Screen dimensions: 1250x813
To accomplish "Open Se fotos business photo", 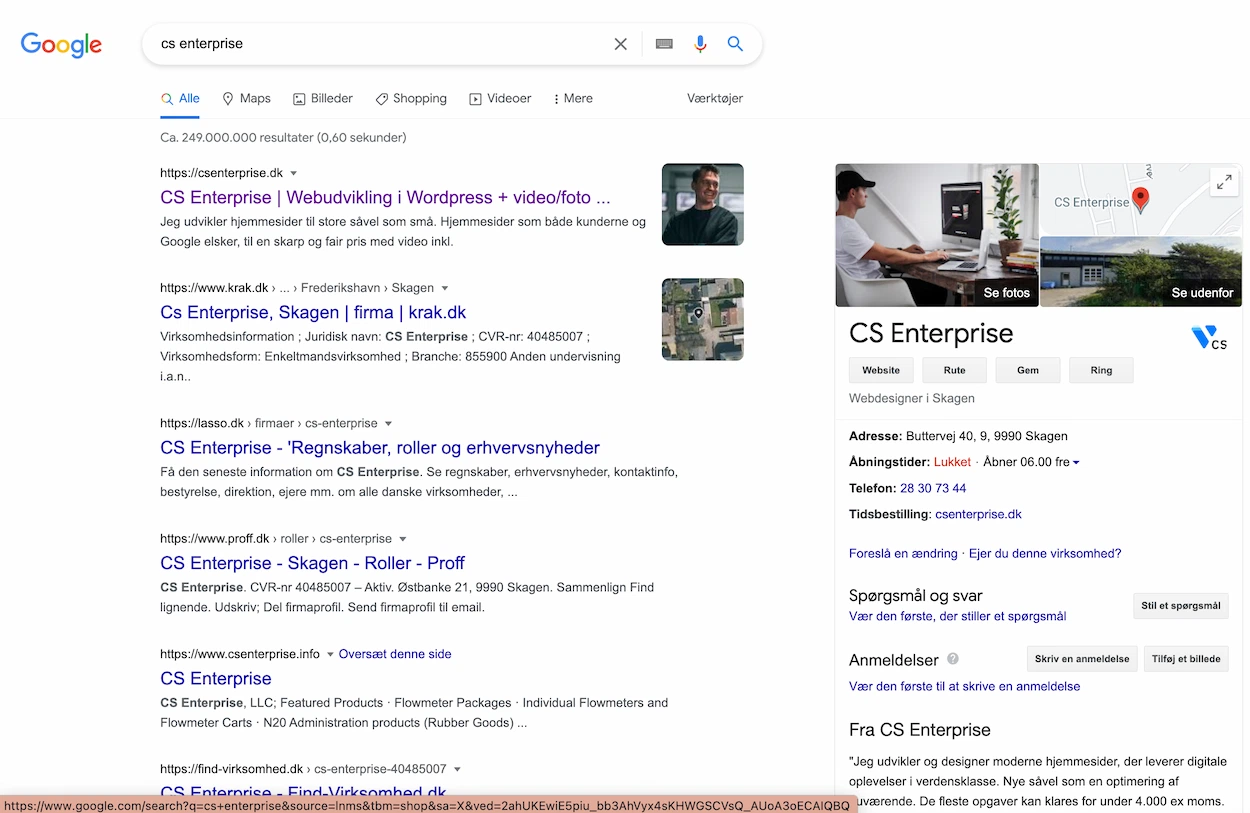I will click(937, 235).
